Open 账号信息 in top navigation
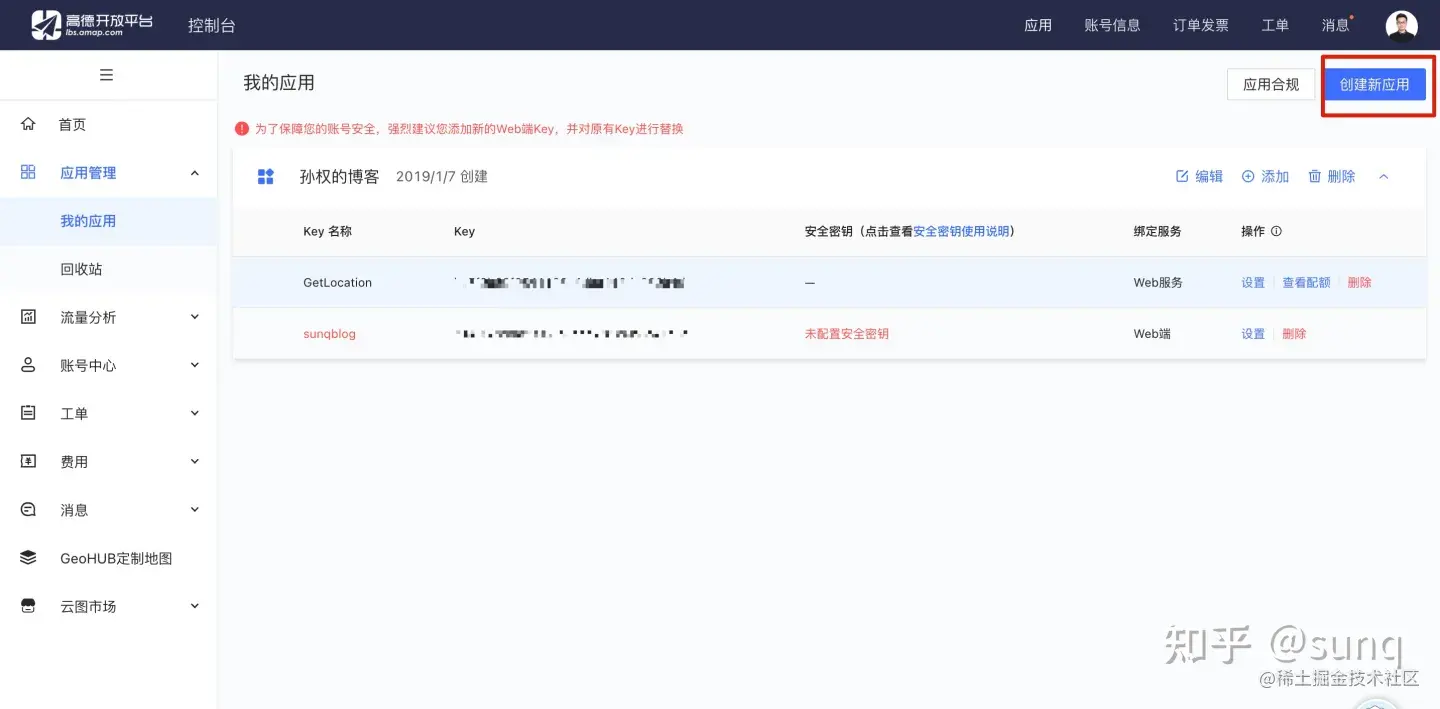The width and height of the screenshot is (1440, 709). [1112, 25]
